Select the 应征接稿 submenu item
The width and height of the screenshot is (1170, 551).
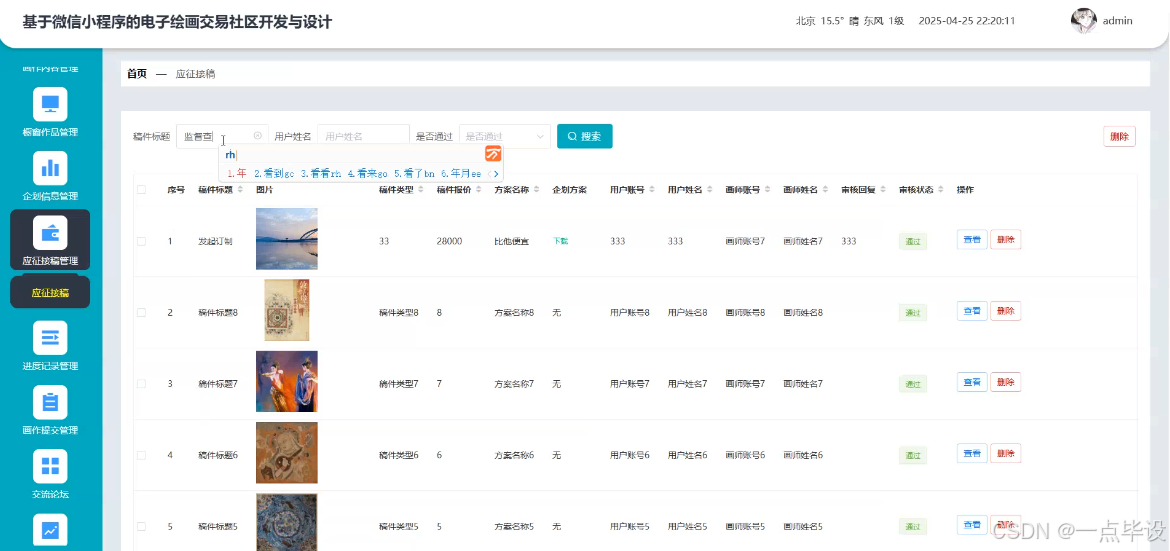click(x=50, y=292)
